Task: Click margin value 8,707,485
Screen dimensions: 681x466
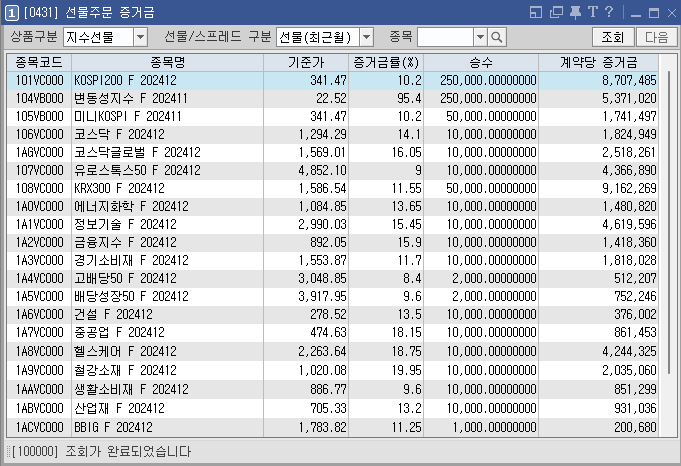Action: coord(629,80)
